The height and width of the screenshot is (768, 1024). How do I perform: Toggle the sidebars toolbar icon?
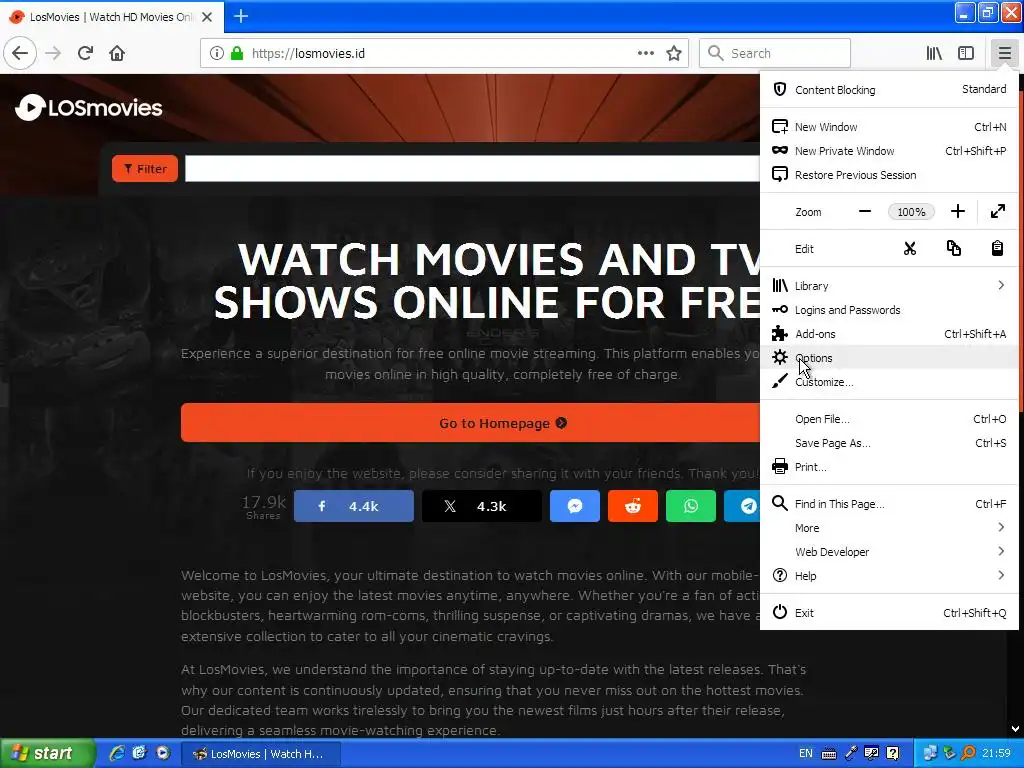click(966, 53)
